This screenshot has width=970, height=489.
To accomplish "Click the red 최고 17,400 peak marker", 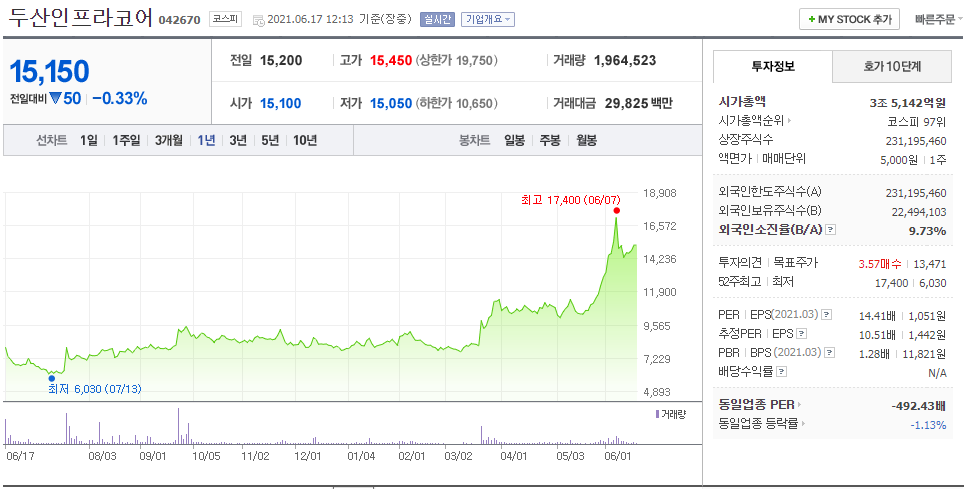I will [616, 210].
